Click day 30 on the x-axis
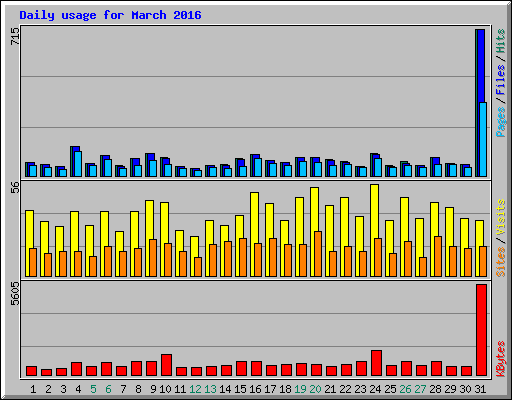Image resolution: width=512 pixels, height=400 pixels. (465, 389)
